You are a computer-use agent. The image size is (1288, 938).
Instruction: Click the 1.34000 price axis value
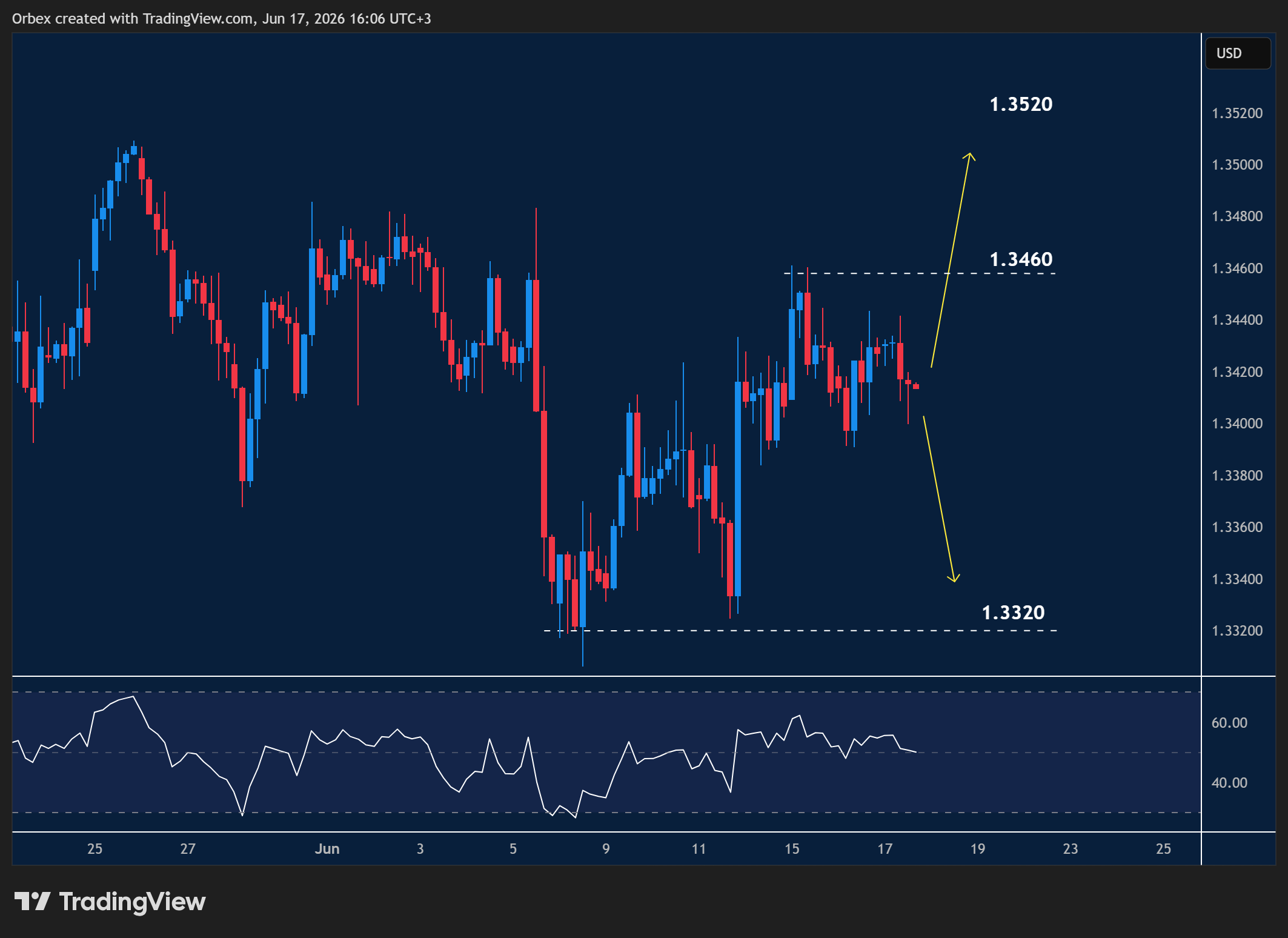pos(1237,424)
